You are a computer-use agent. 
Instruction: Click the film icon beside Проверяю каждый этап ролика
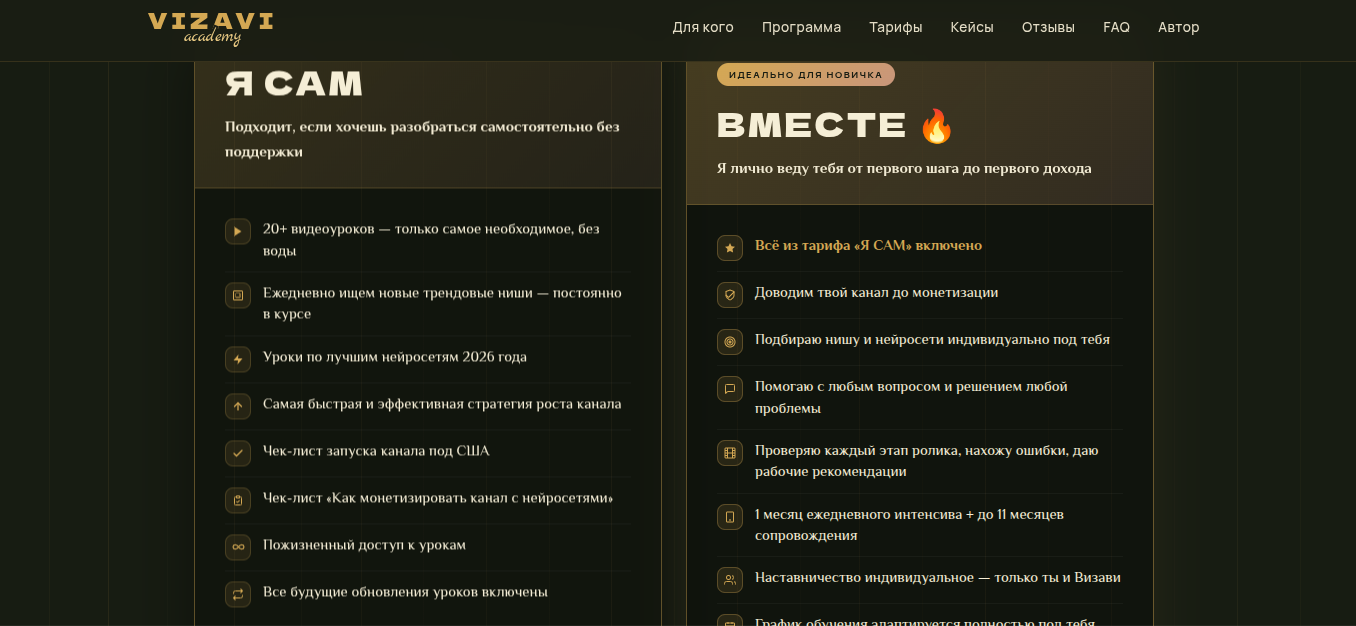[x=730, y=453]
